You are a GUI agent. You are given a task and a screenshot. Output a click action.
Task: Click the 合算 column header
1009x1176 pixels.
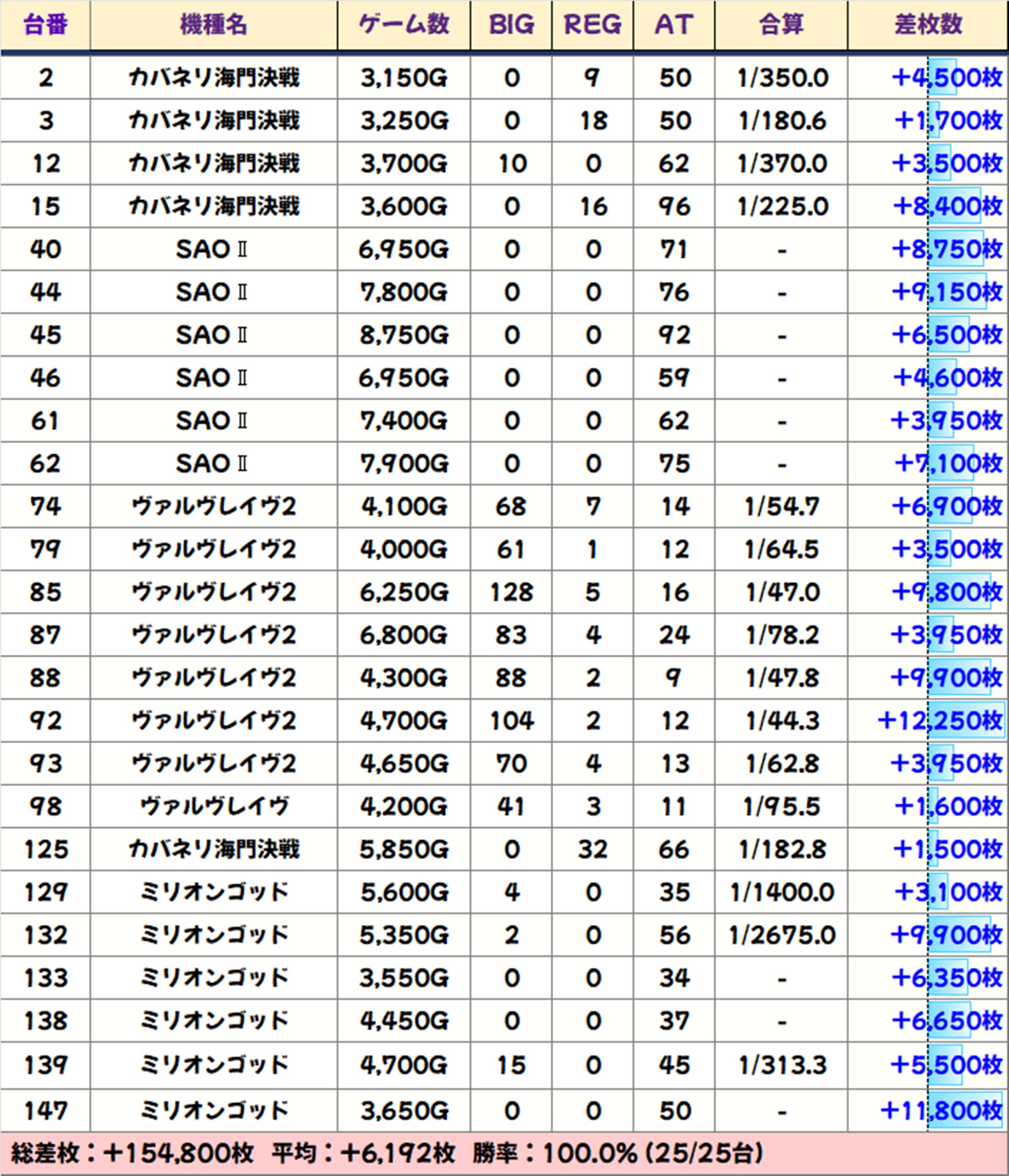point(781,24)
